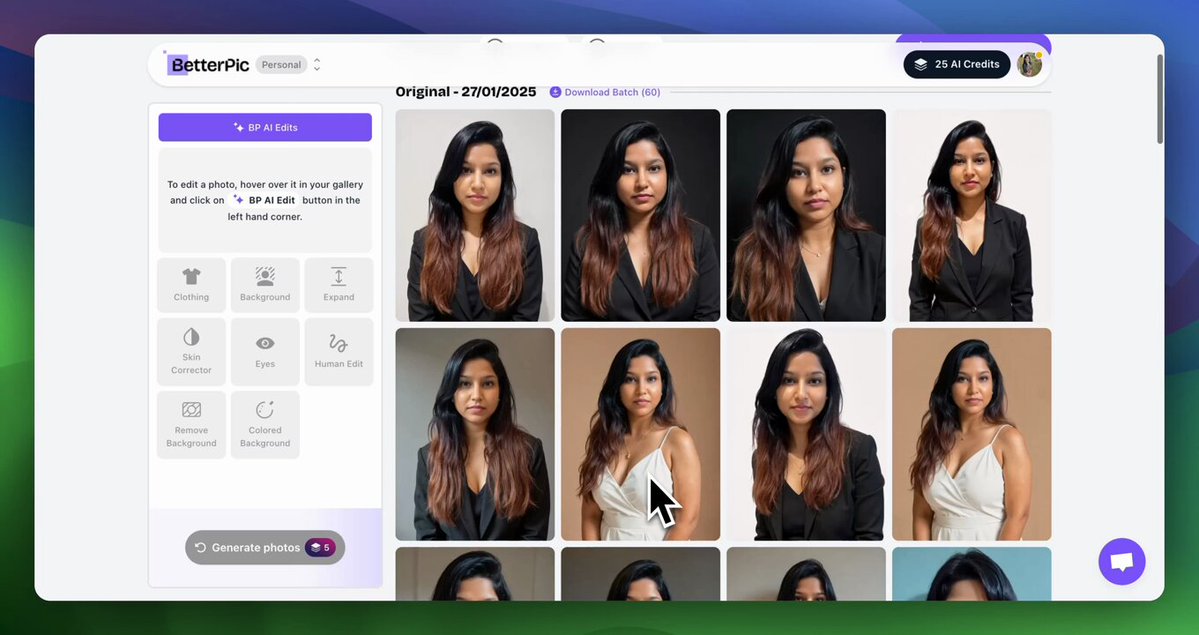Screen dimensions: 1199x635
Task: Expand the Personal workspace switcher arrows
Action: click(x=317, y=65)
